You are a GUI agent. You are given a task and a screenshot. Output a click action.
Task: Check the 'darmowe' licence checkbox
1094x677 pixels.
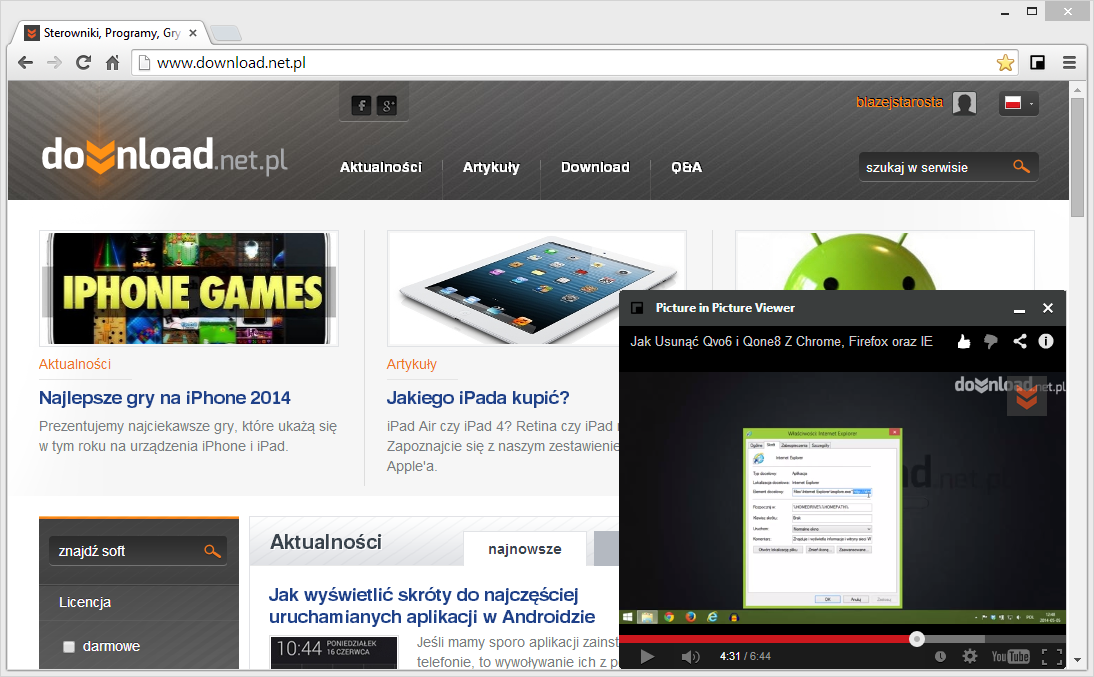coord(69,646)
